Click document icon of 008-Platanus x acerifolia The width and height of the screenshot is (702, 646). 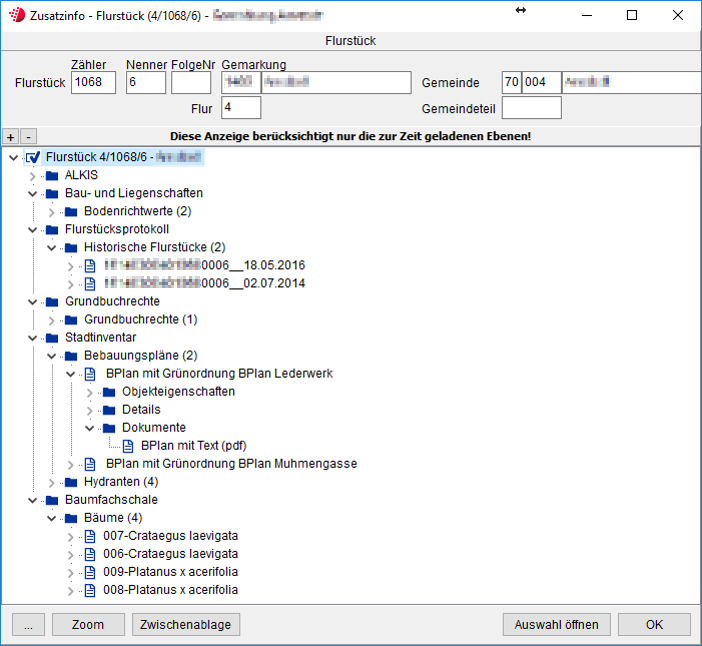pyautogui.click(x=90, y=590)
